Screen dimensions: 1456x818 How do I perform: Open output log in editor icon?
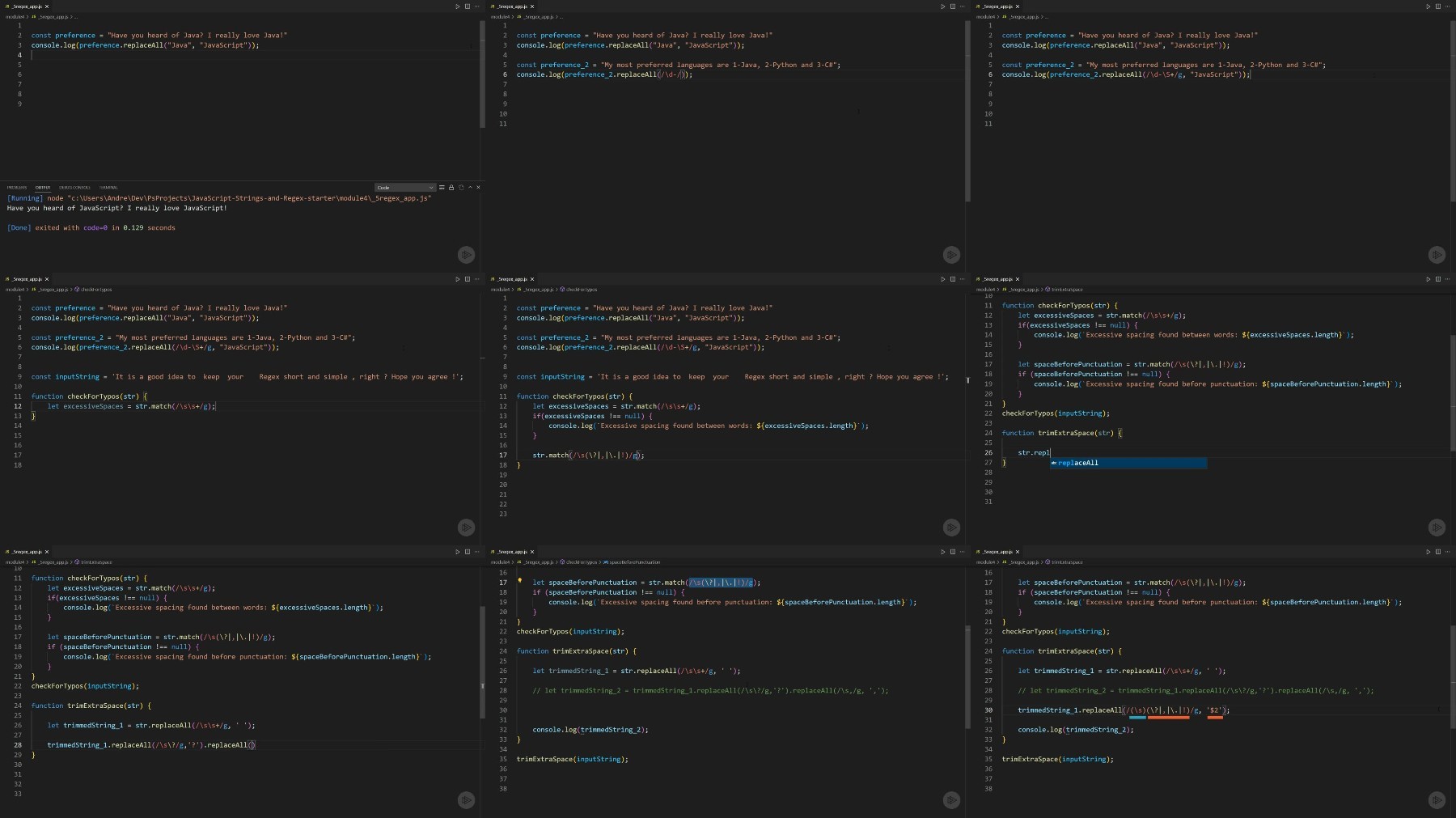(x=461, y=187)
